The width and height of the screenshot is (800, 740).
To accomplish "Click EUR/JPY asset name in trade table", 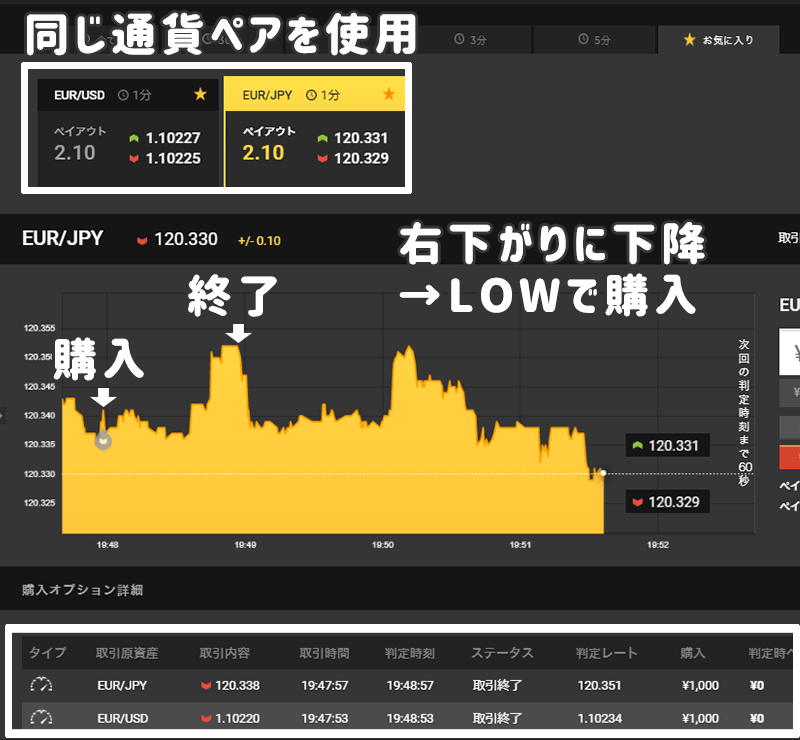I will [x=122, y=685].
